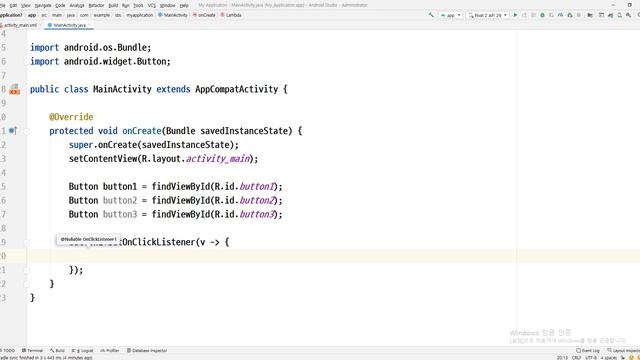Image resolution: width=640 pixels, height=360 pixels.
Task: Click the myapplication breadcrumb
Action: pos(140,15)
